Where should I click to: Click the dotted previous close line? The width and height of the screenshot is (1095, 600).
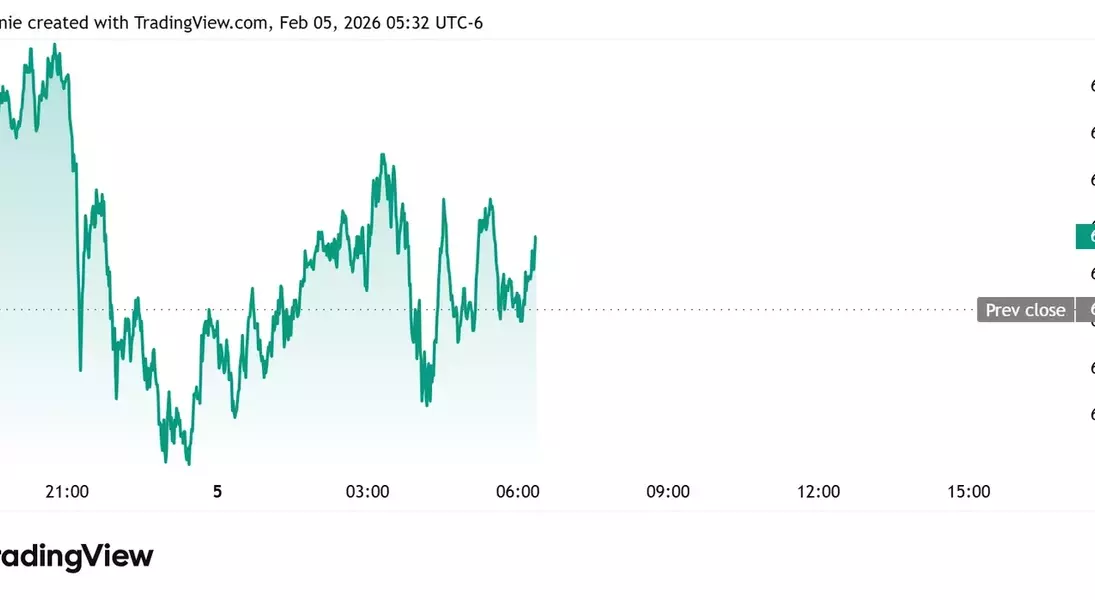point(750,310)
